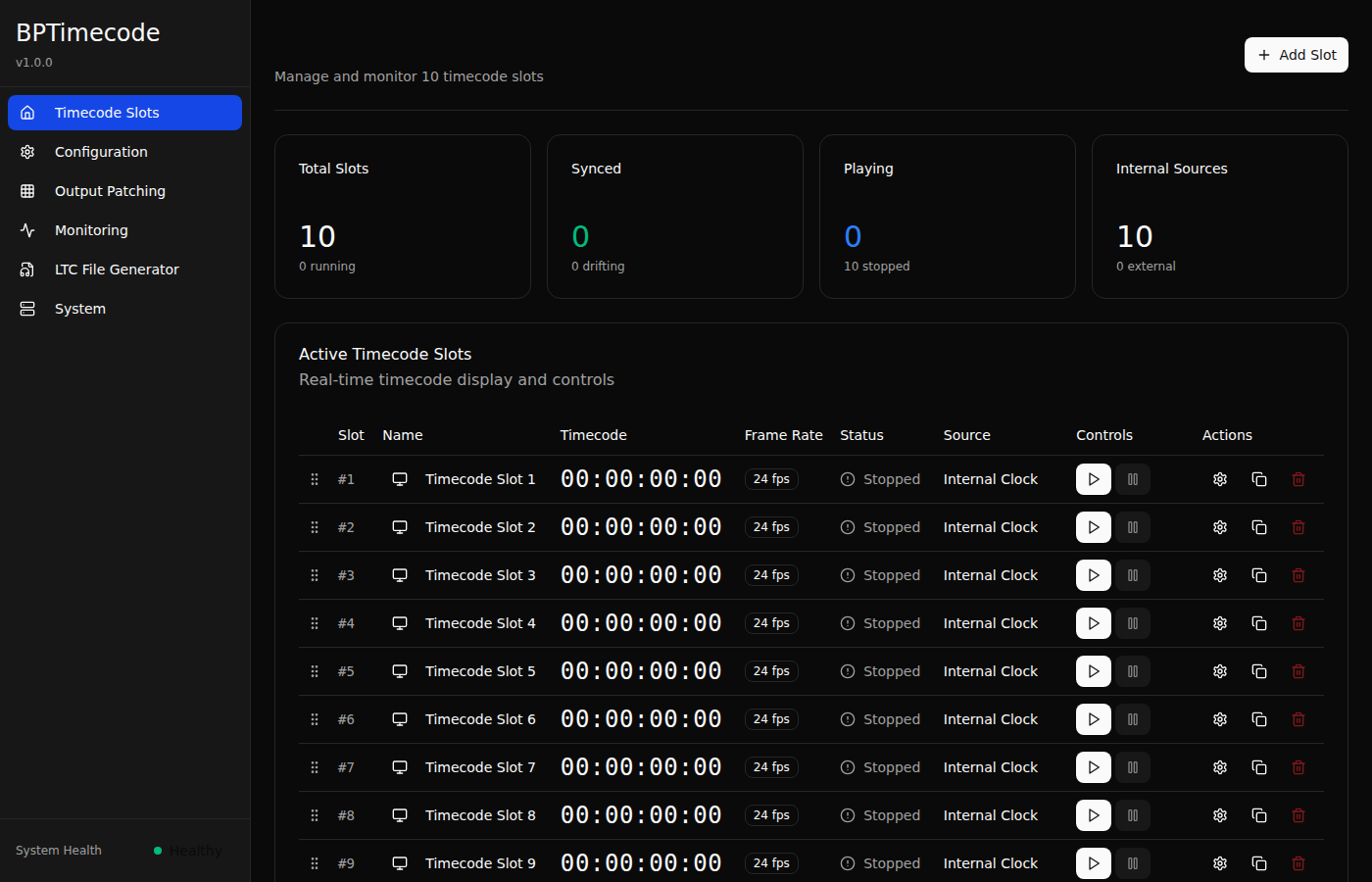Open the frame rate badge on Timecode Slot 8
This screenshot has width=1372, height=882.
[x=771, y=815]
